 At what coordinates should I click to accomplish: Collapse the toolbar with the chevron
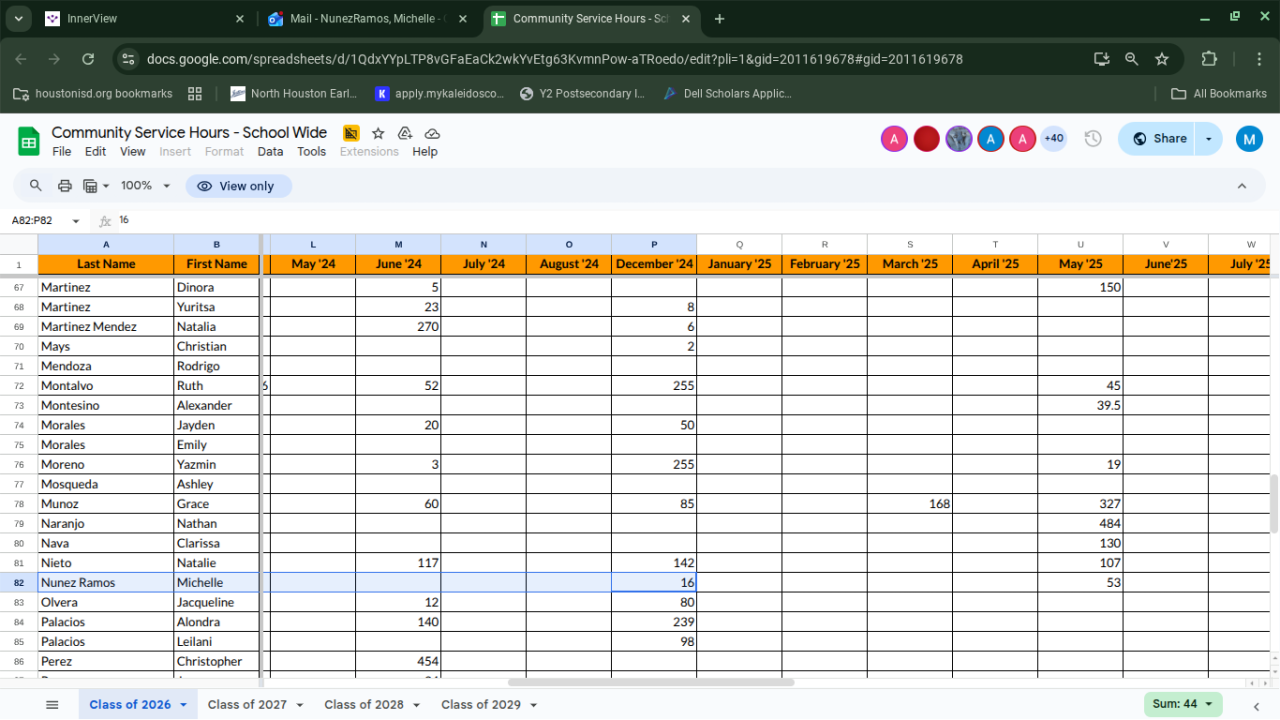[1242, 186]
